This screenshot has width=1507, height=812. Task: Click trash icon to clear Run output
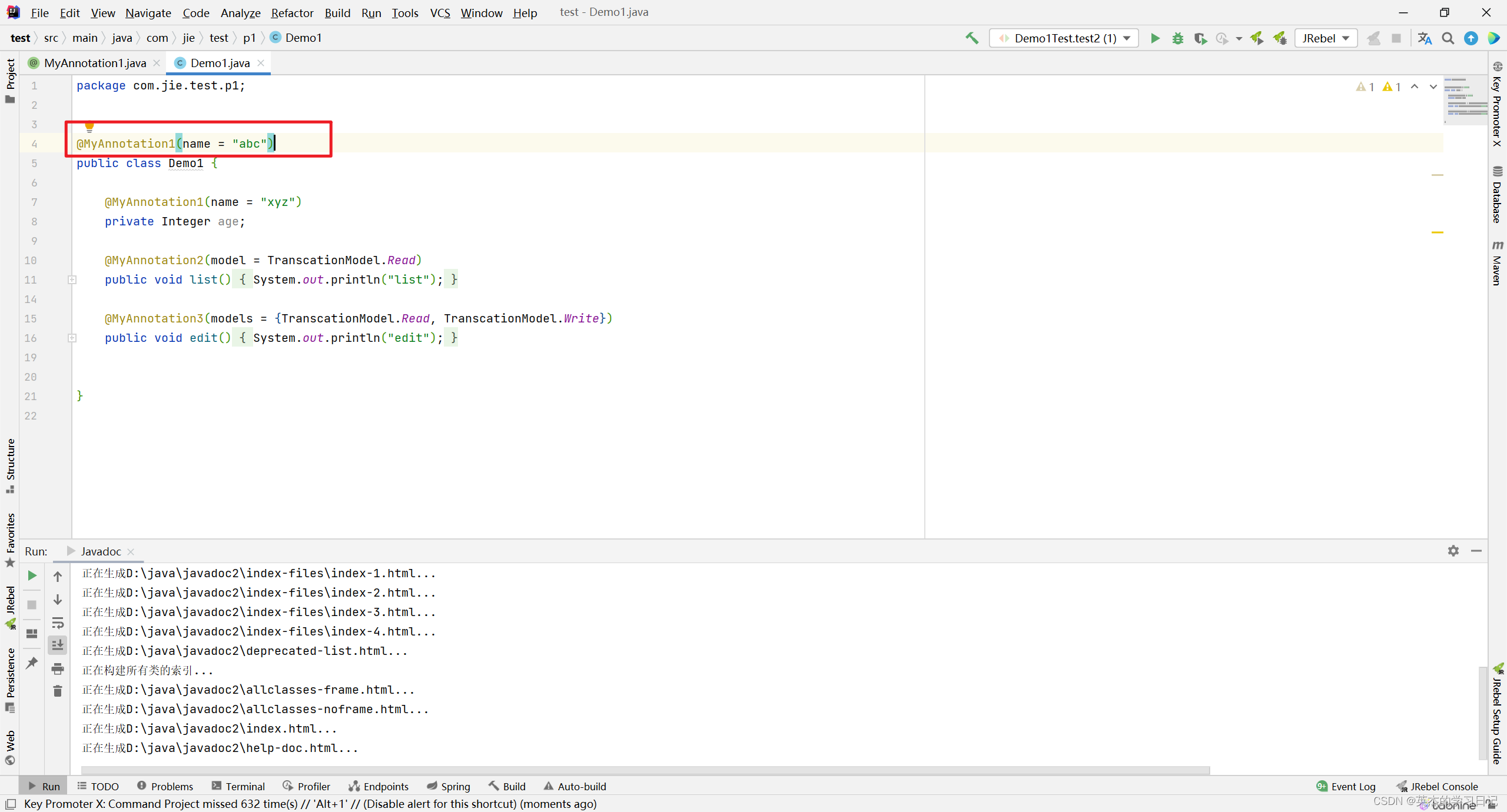[x=58, y=691]
